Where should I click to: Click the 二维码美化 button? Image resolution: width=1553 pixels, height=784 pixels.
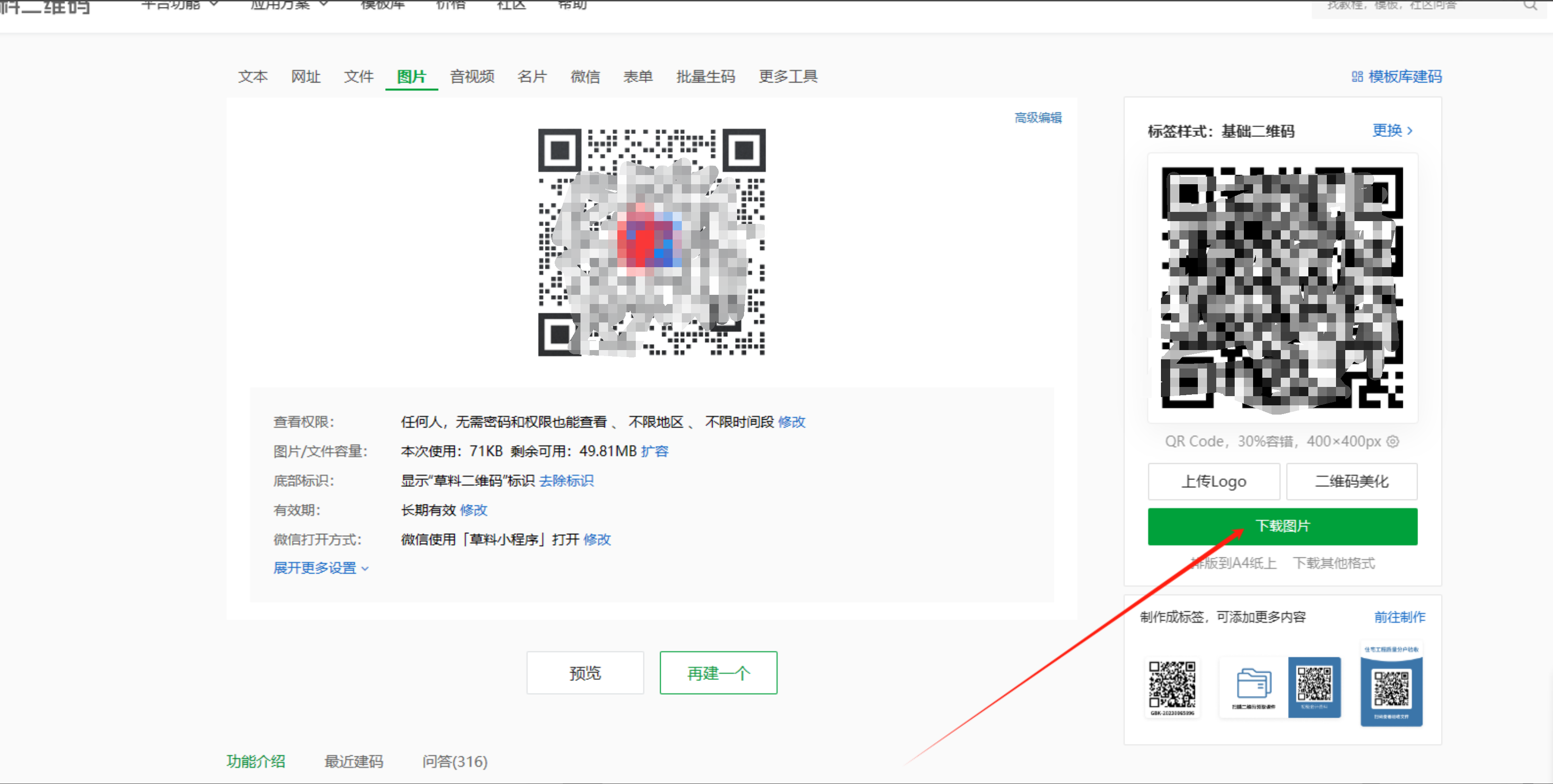[1352, 481]
